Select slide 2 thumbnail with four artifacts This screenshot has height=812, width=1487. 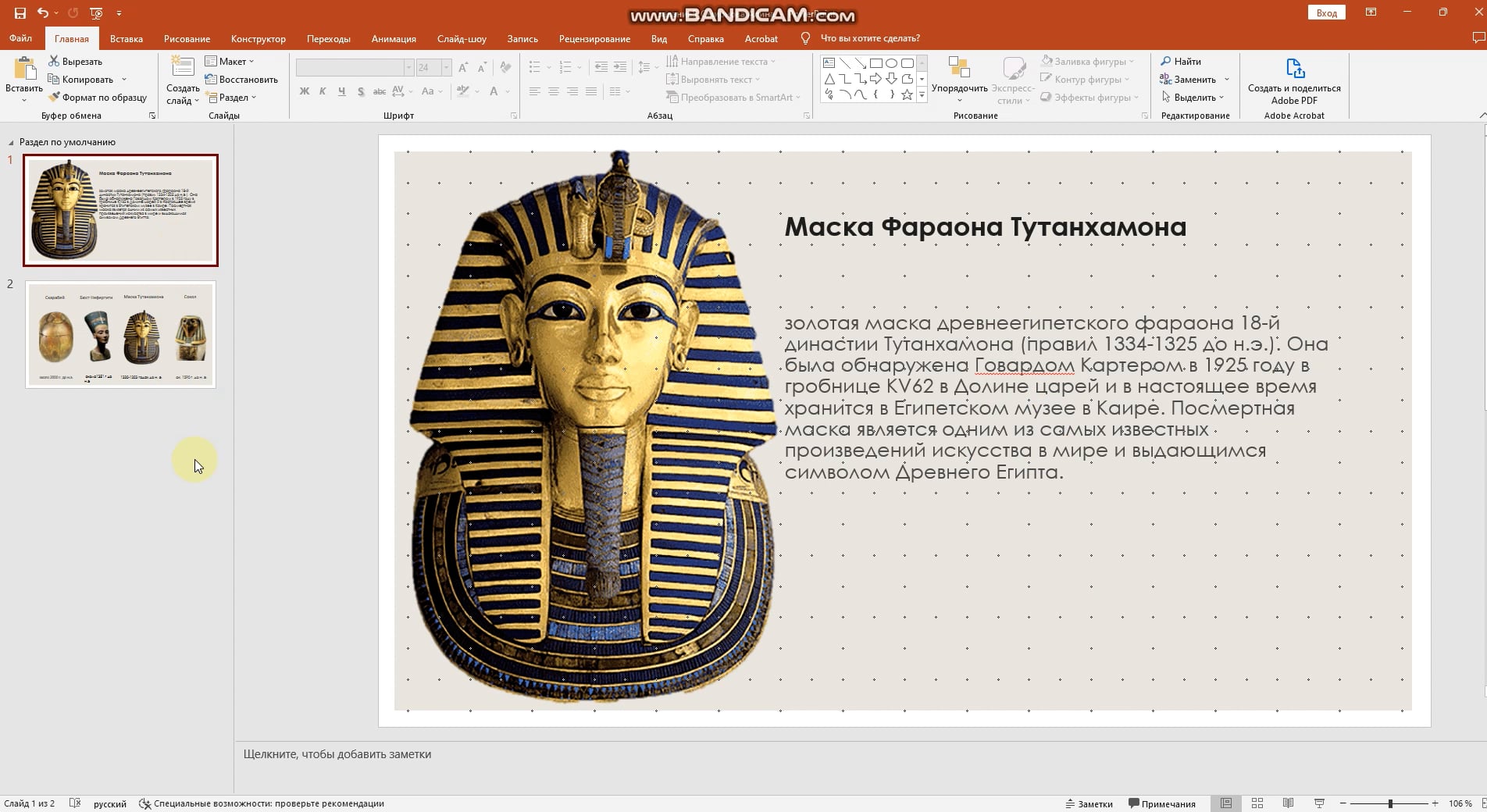(x=120, y=334)
